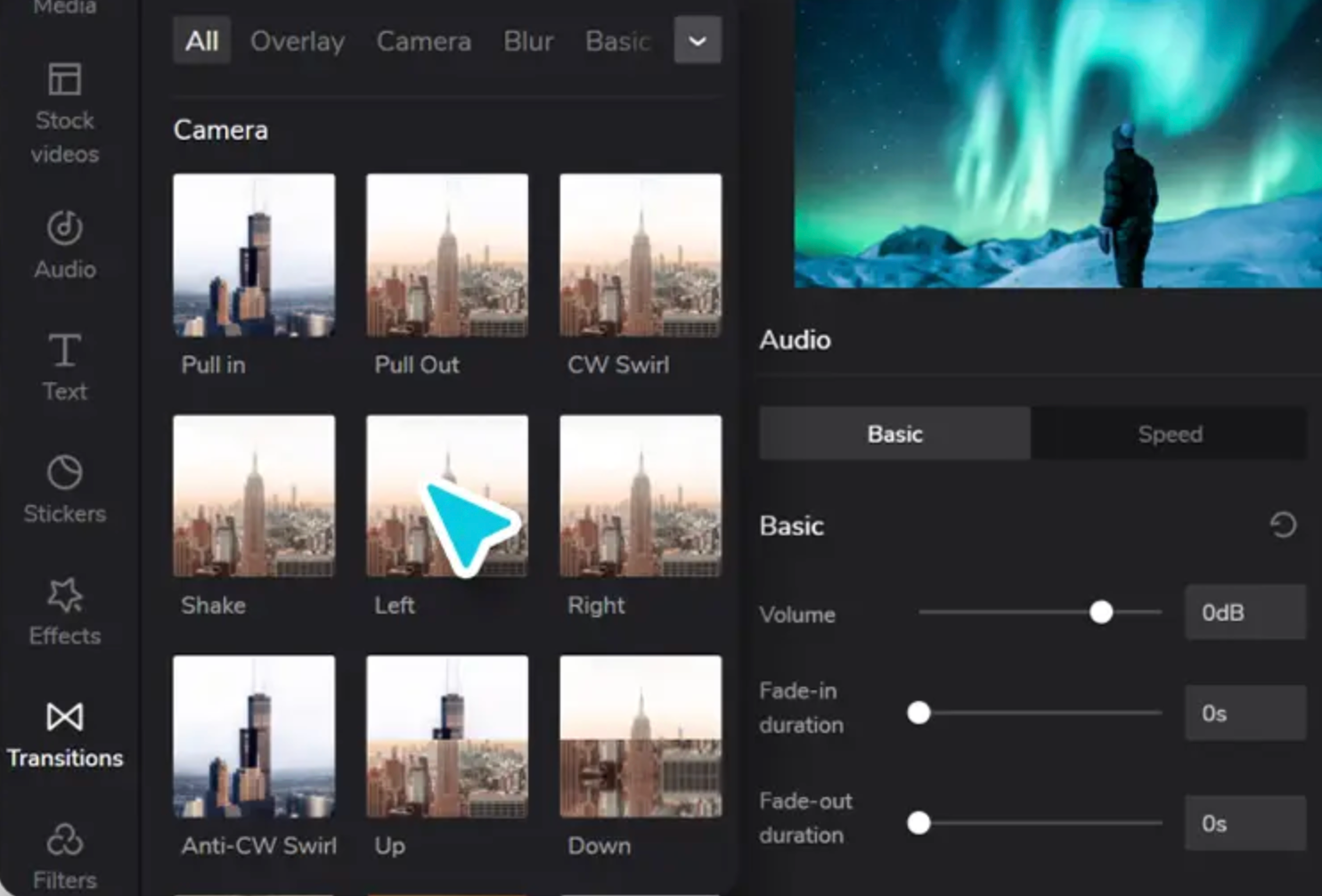This screenshot has height=896, width=1322.
Task: Select the All transitions tab
Action: pyautogui.click(x=201, y=41)
